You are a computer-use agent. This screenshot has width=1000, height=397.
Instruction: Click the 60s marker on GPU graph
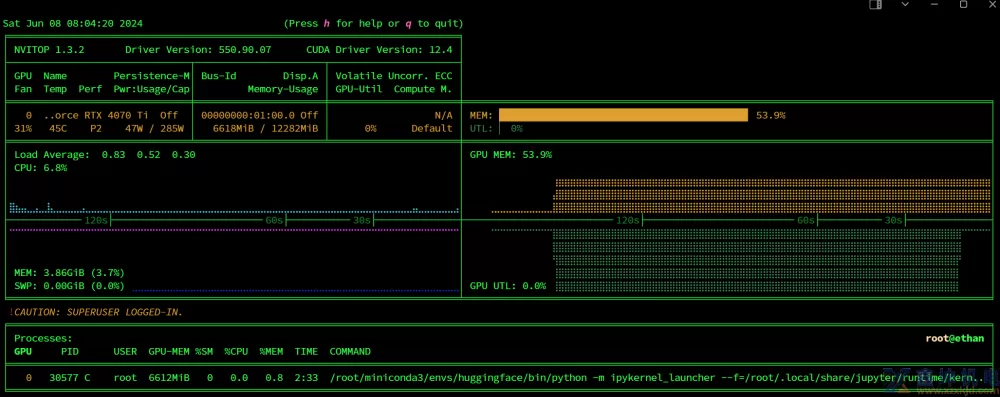click(x=806, y=220)
